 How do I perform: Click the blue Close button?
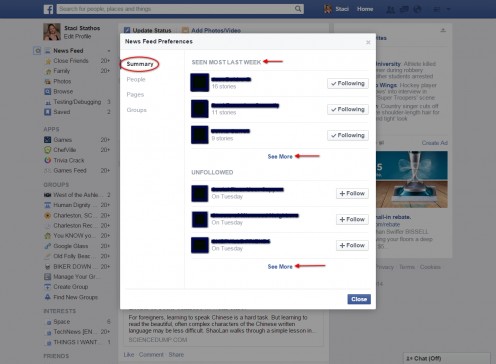[359, 299]
